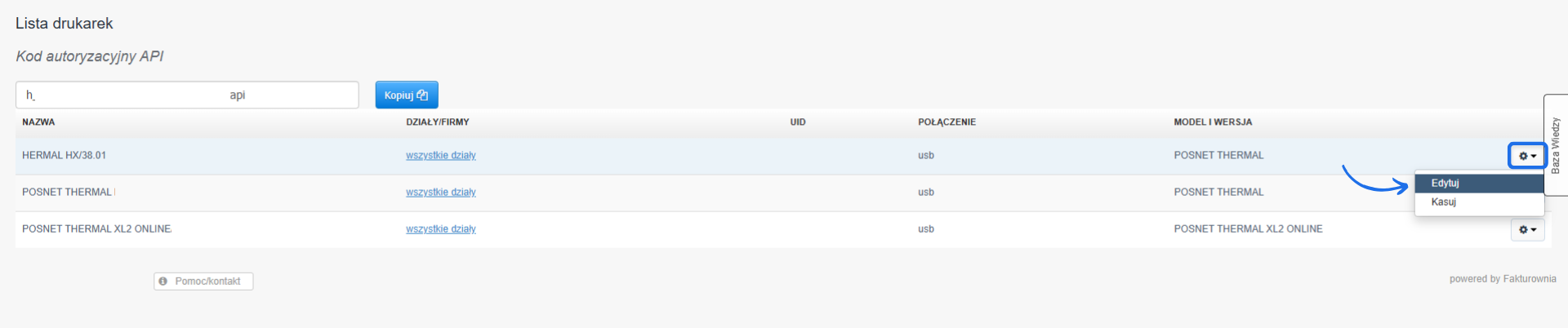This screenshot has height=328, width=1568.
Task: Click the Pomoc/kontakt help button
Action: point(203,281)
